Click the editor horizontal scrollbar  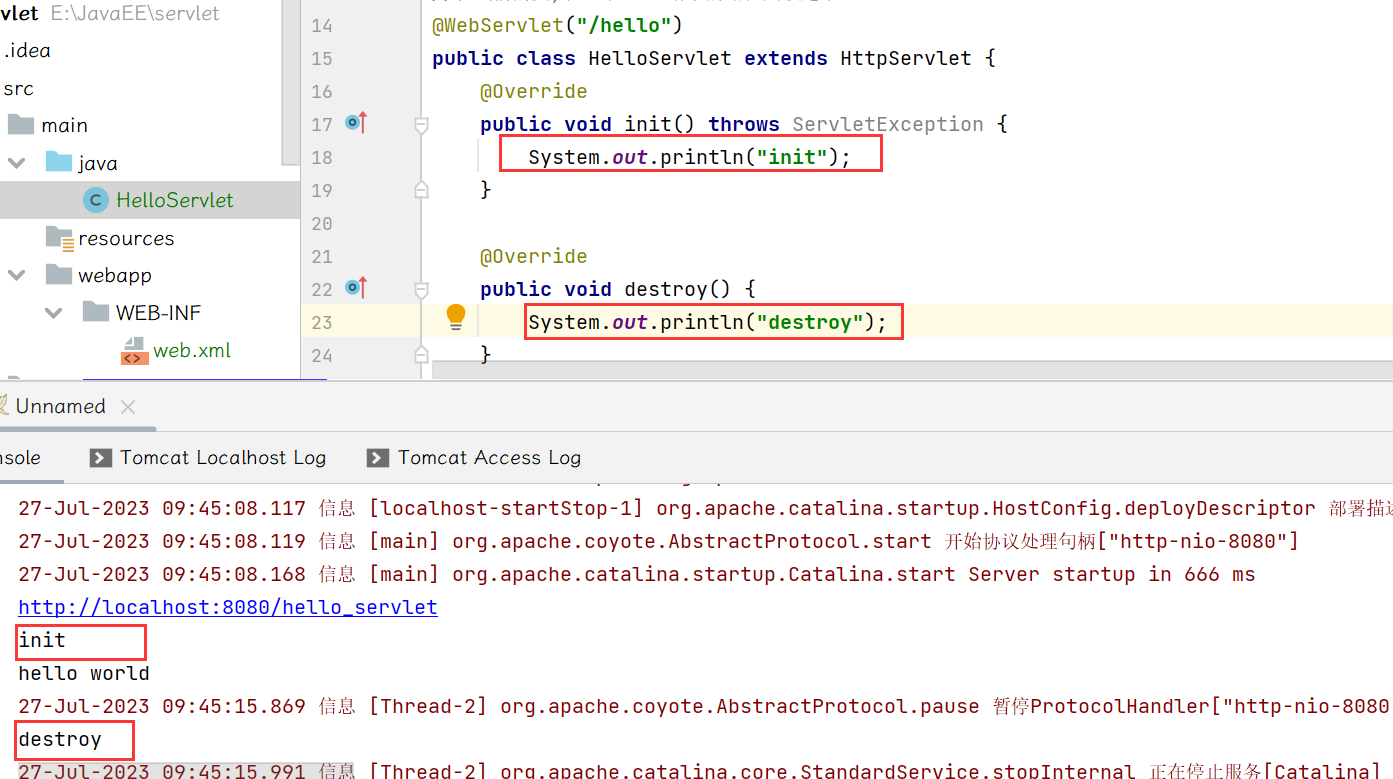coord(912,371)
